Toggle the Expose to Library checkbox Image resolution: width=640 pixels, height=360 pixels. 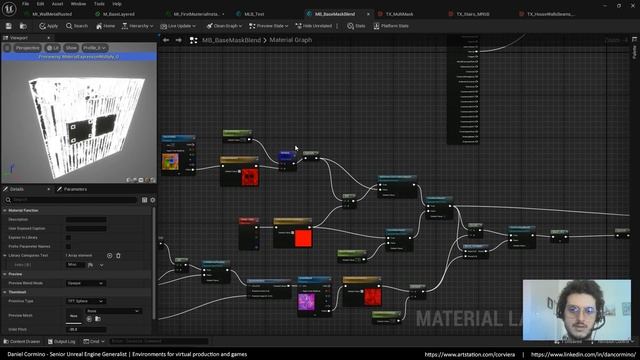(x=68, y=238)
